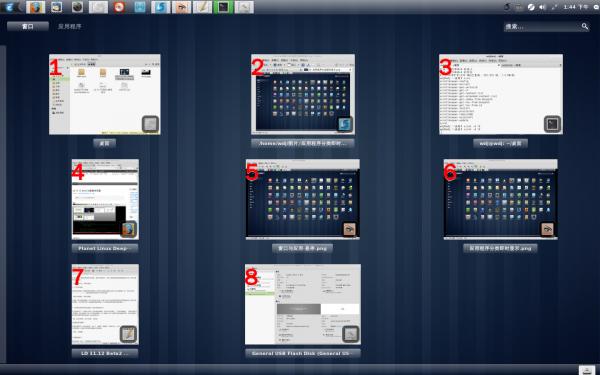
Task: Click the white slashed-circle tray icon
Action: (x=531, y=7)
